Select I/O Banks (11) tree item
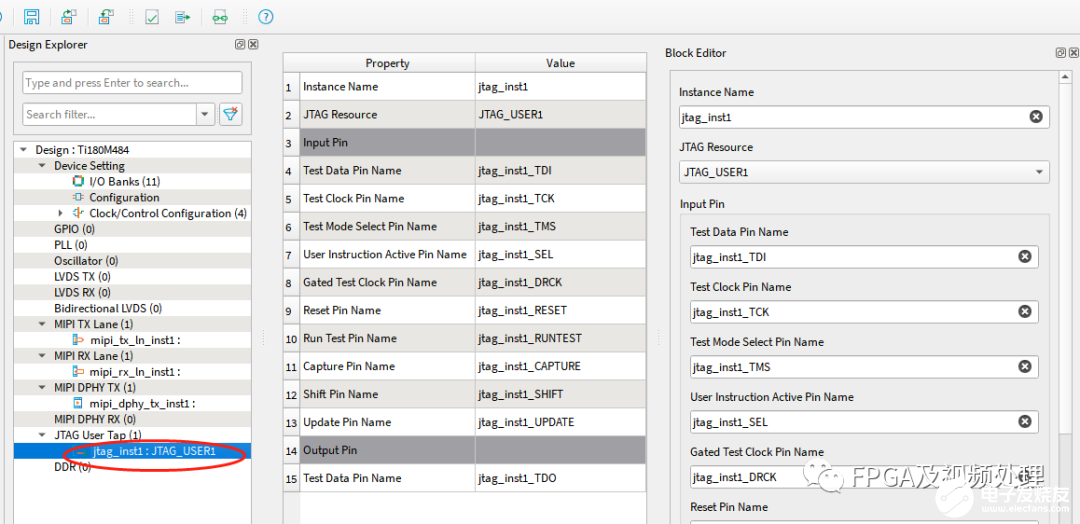This screenshot has width=1080, height=524. tap(124, 182)
